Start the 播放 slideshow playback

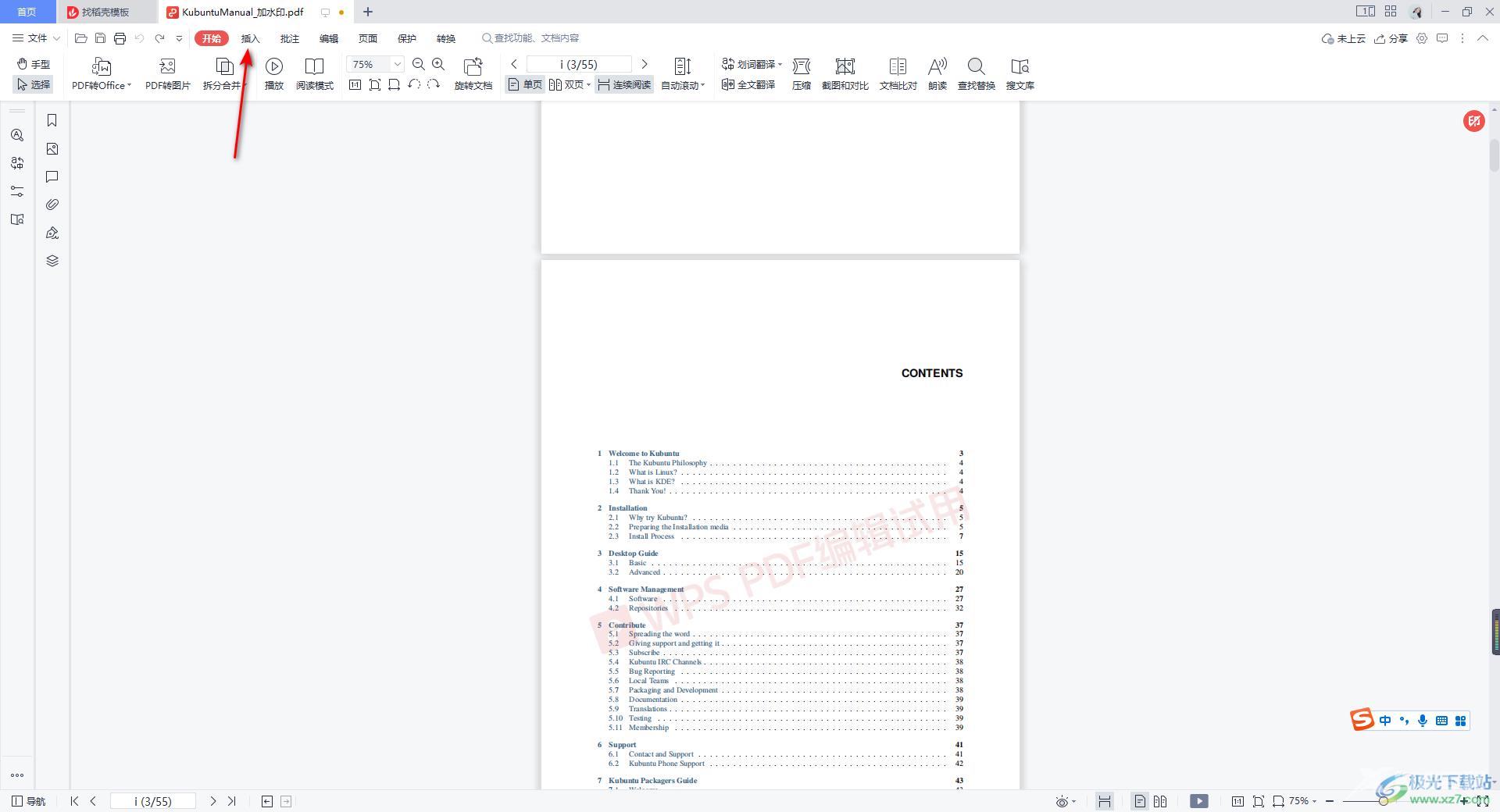click(x=274, y=75)
